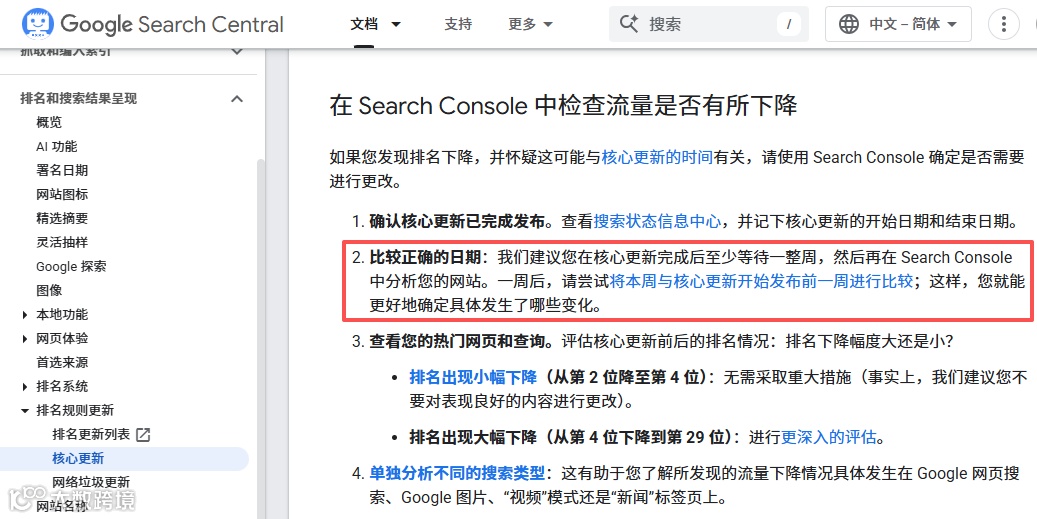This screenshot has width=1037, height=519.
Task: Click the 单独分析不同的搜索类型 link
Action: coord(457,473)
